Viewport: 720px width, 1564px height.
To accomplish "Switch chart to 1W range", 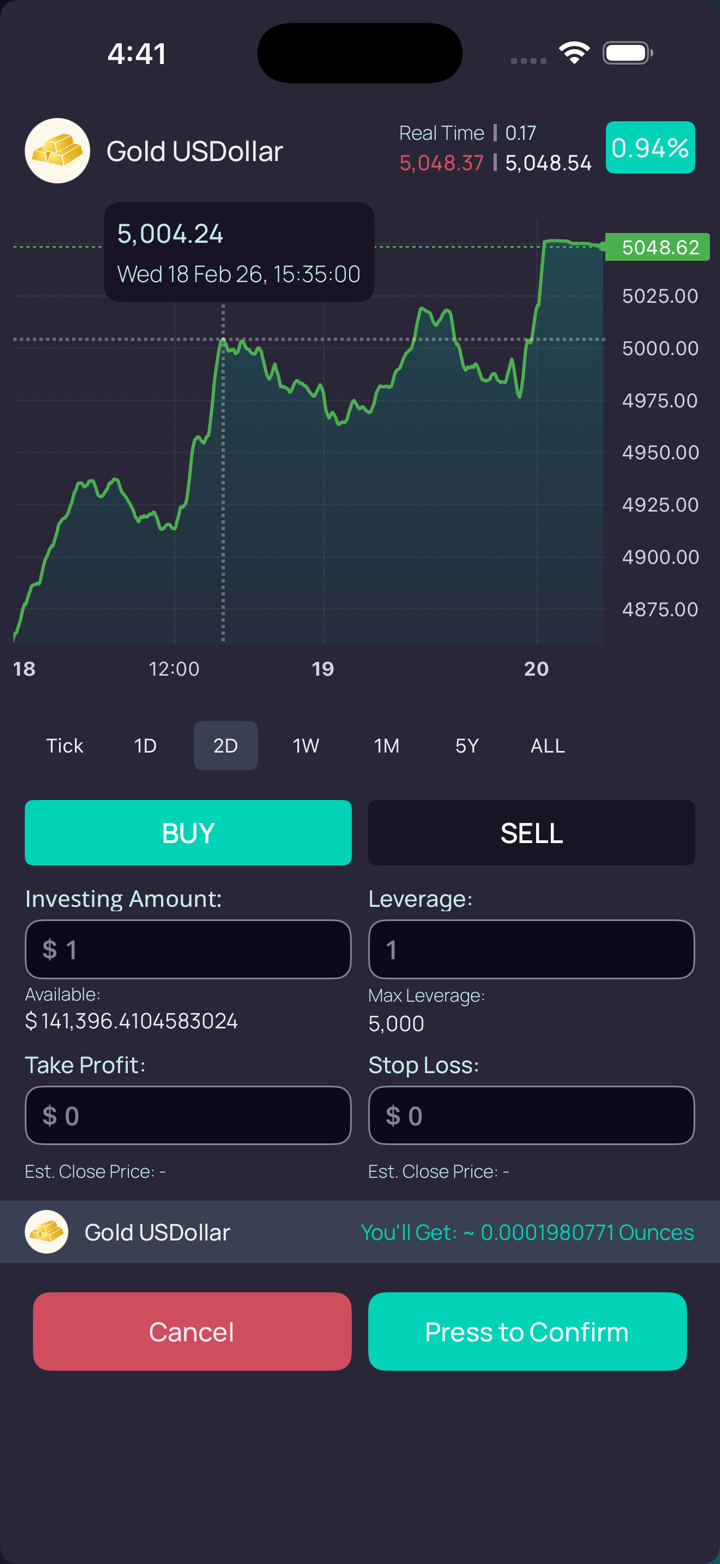I will [306, 746].
